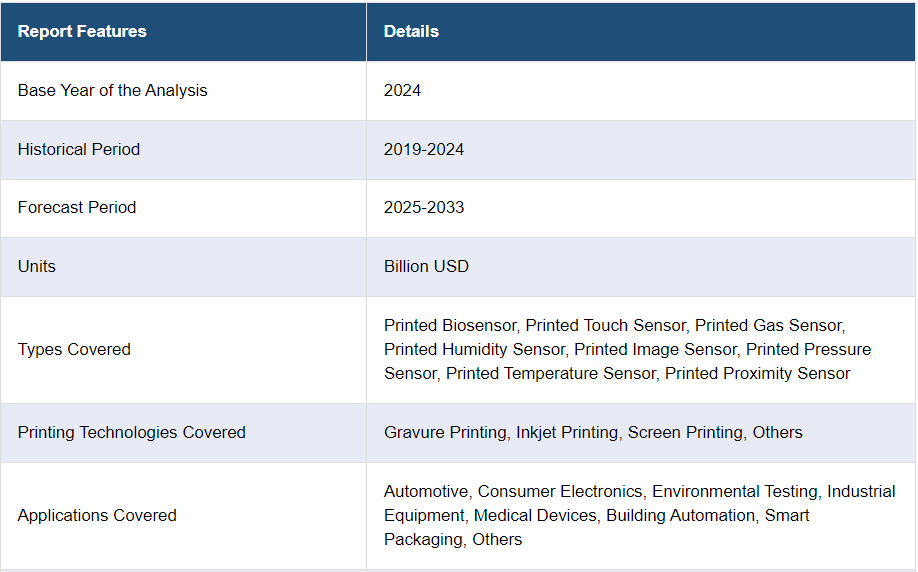Image resolution: width=918 pixels, height=572 pixels.
Task: Click the Billion USD value
Action: tap(426, 266)
